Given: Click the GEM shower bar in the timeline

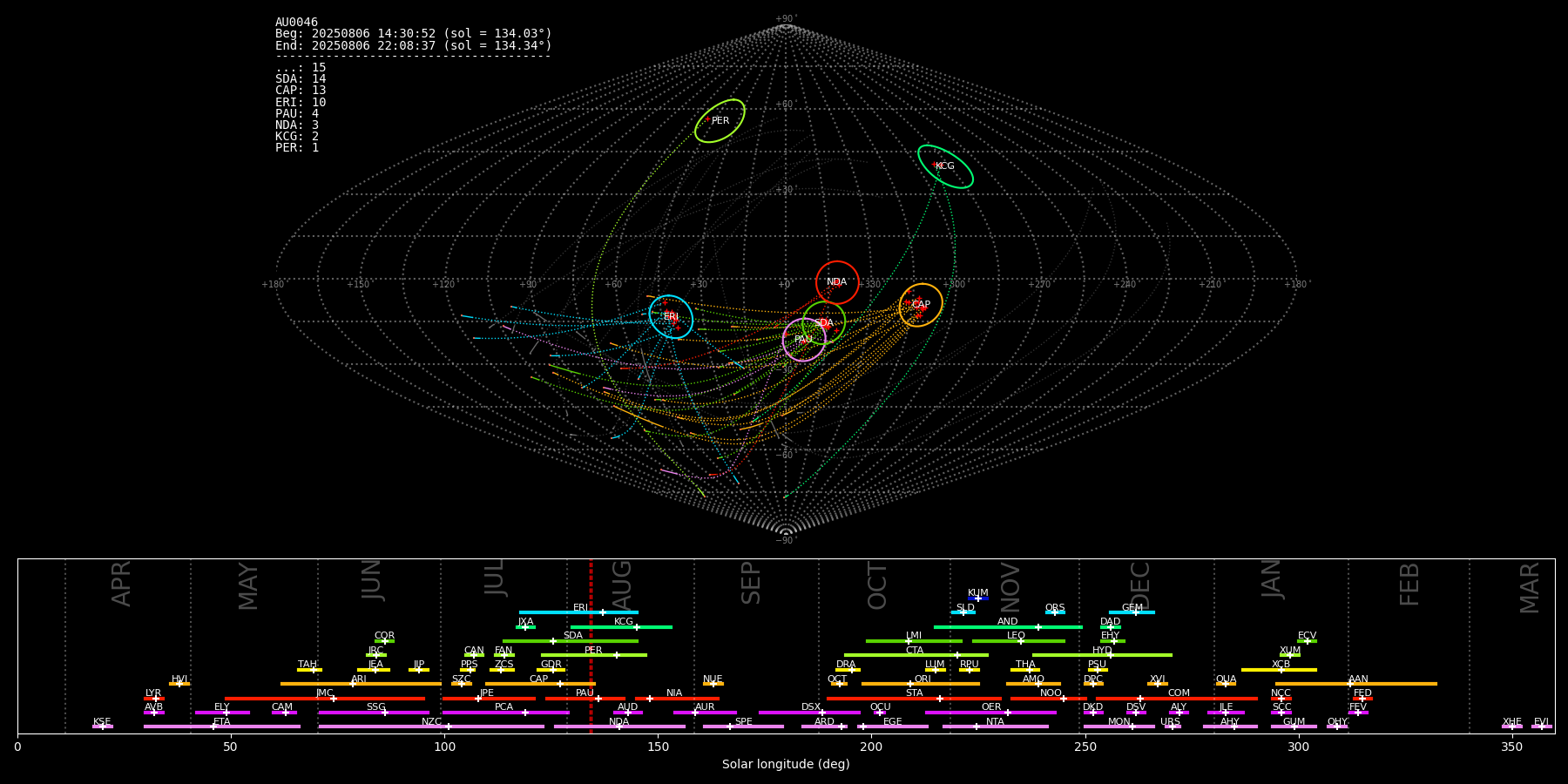Looking at the screenshot, I should (x=1132, y=612).
